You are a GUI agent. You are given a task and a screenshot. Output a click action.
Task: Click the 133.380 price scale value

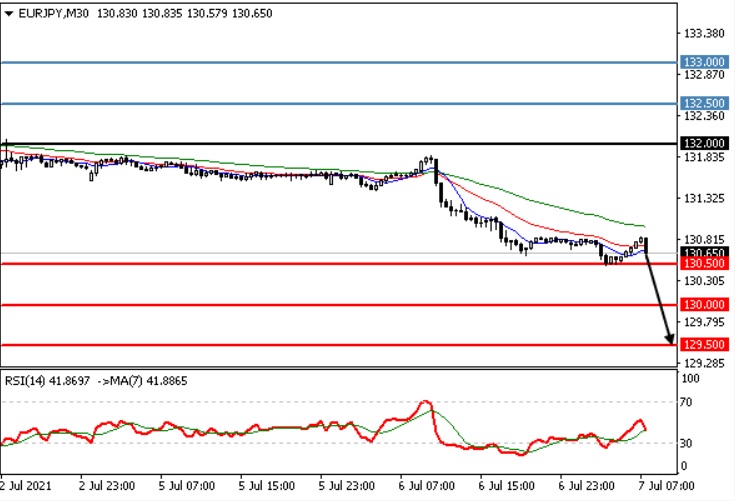[x=705, y=34]
